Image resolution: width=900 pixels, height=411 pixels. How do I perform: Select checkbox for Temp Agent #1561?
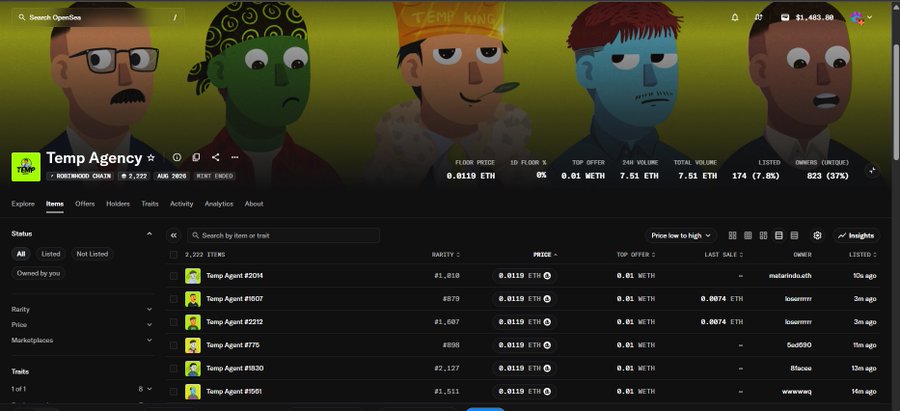click(174, 391)
